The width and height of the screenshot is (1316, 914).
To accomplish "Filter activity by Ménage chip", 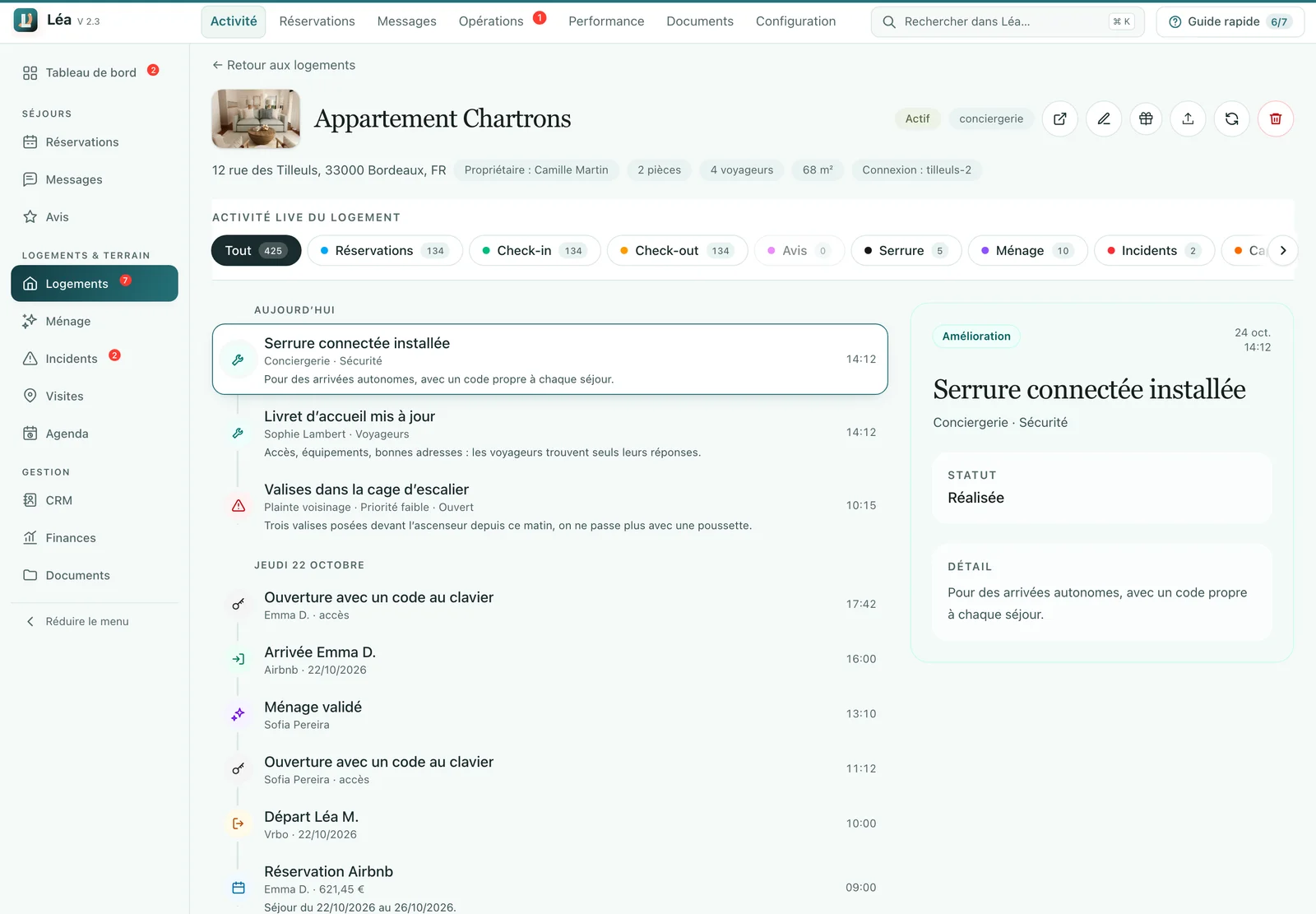I will [x=1027, y=250].
